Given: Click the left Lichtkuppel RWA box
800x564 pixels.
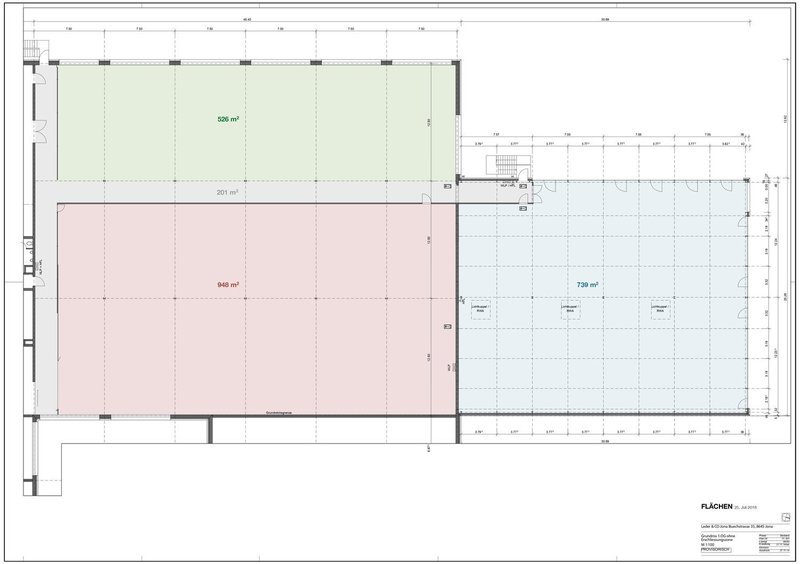Looking at the screenshot, I should (479, 308).
